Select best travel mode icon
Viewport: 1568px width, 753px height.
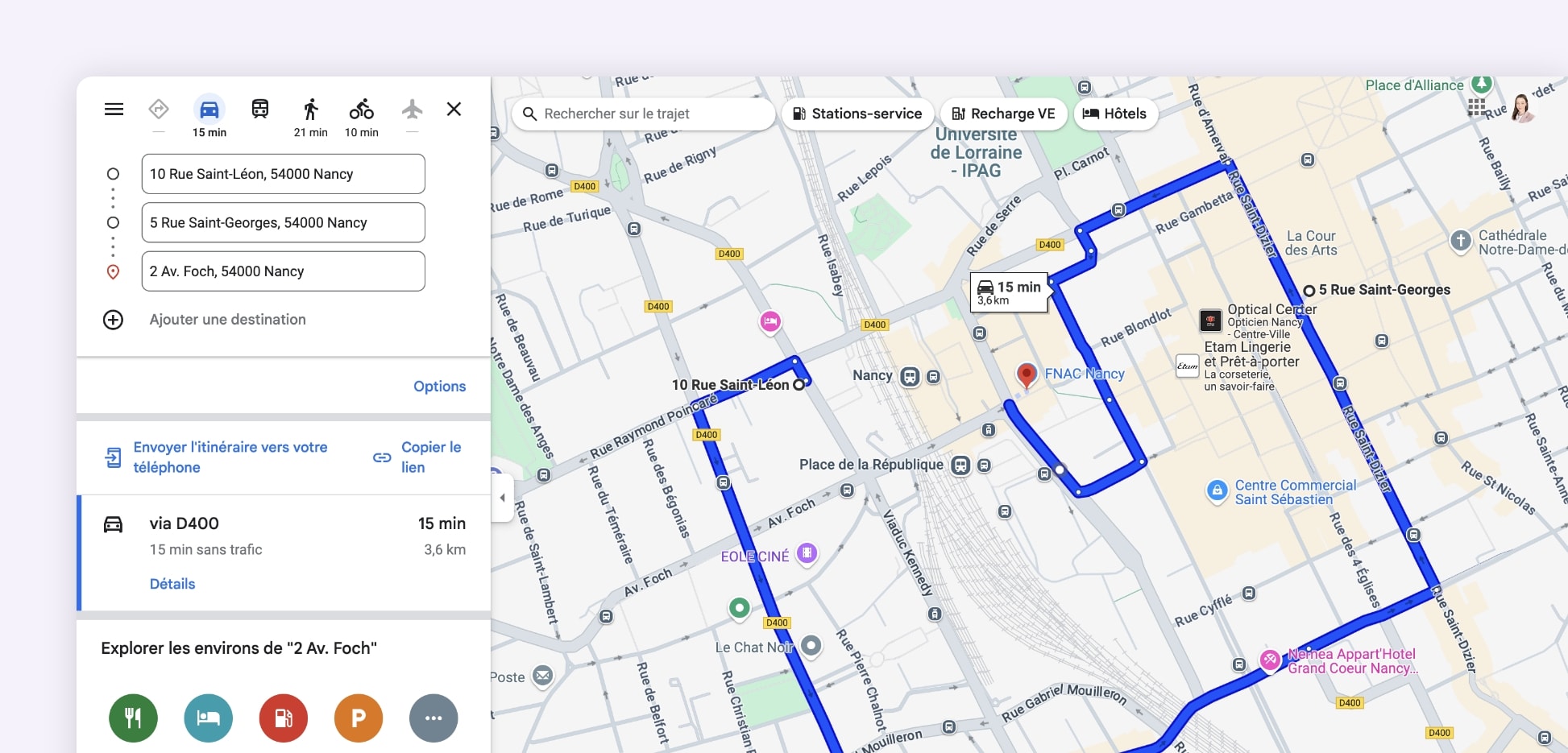click(x=159, y=109)
